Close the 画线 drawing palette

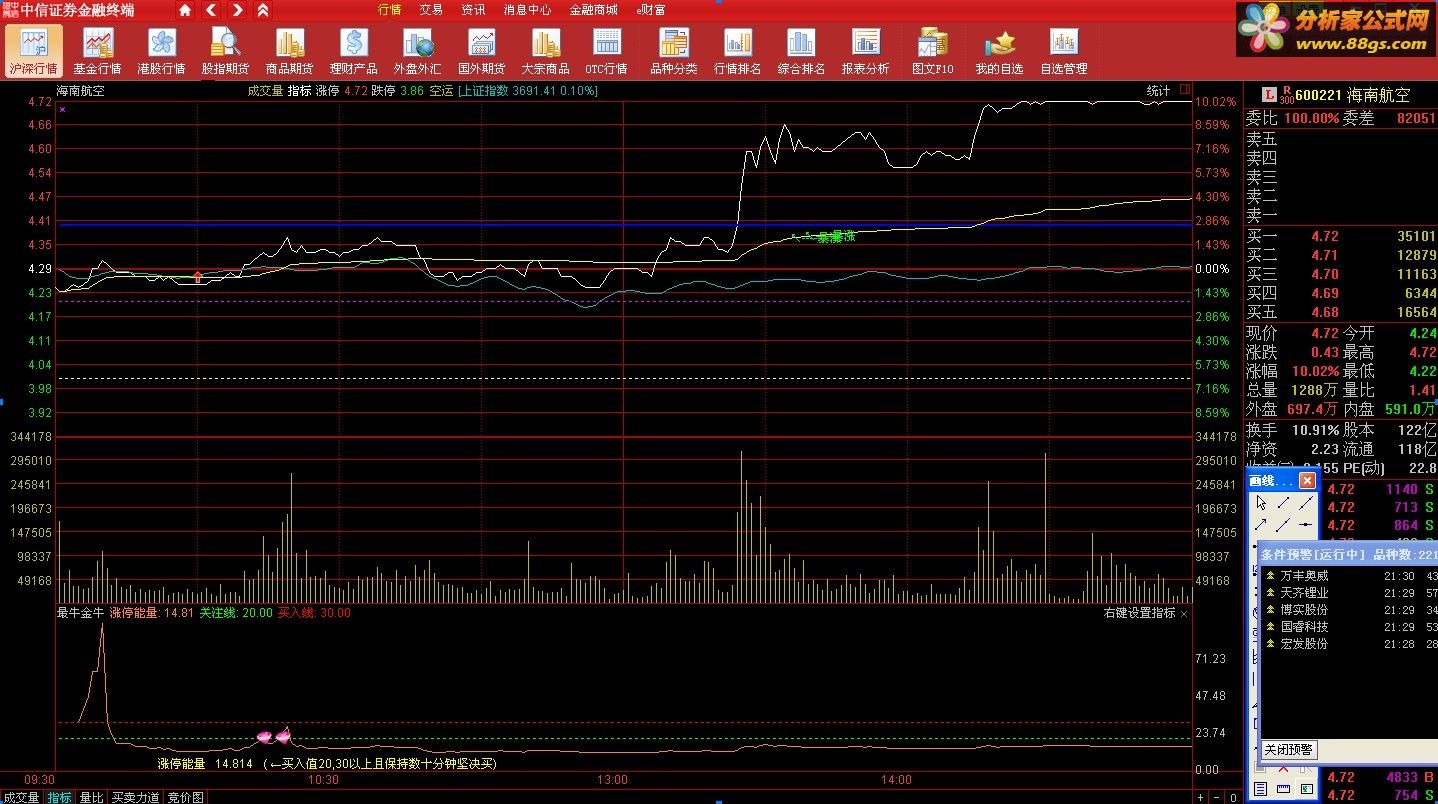(x=1307, y=481)
